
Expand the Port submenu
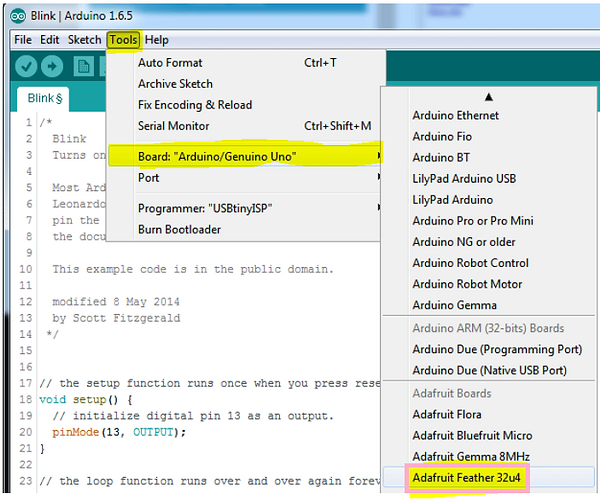coord(245,178)
